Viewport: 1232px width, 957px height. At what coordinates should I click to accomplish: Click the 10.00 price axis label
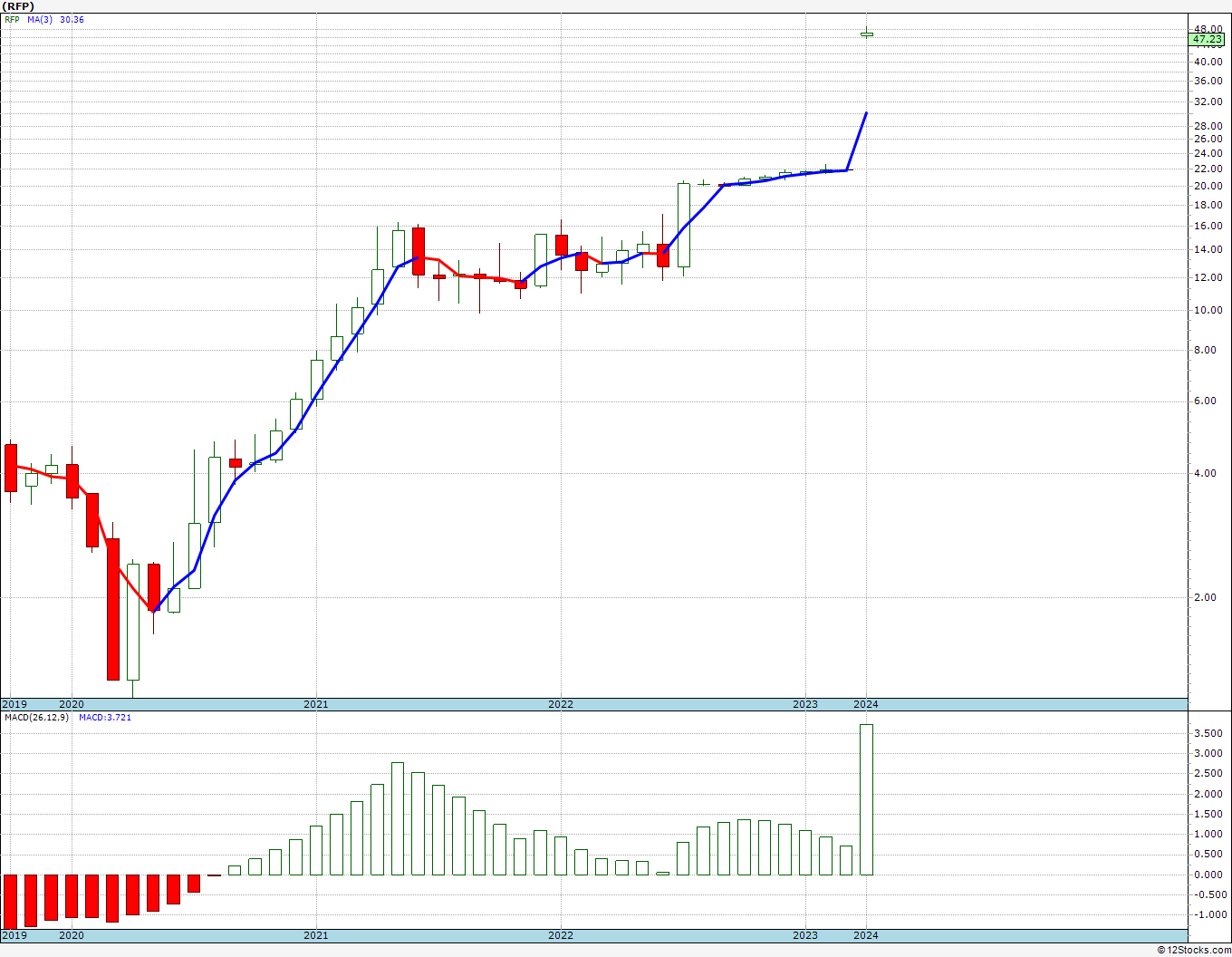tap(1208, 310)
